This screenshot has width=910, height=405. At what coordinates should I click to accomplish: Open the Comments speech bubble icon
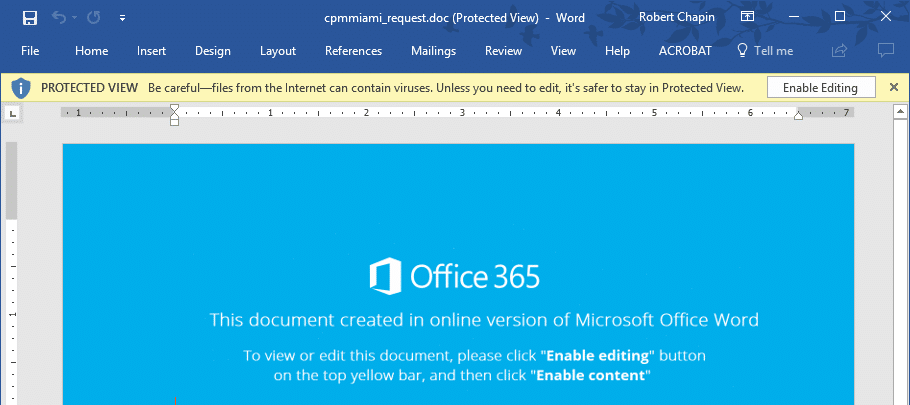pos(885,50)
